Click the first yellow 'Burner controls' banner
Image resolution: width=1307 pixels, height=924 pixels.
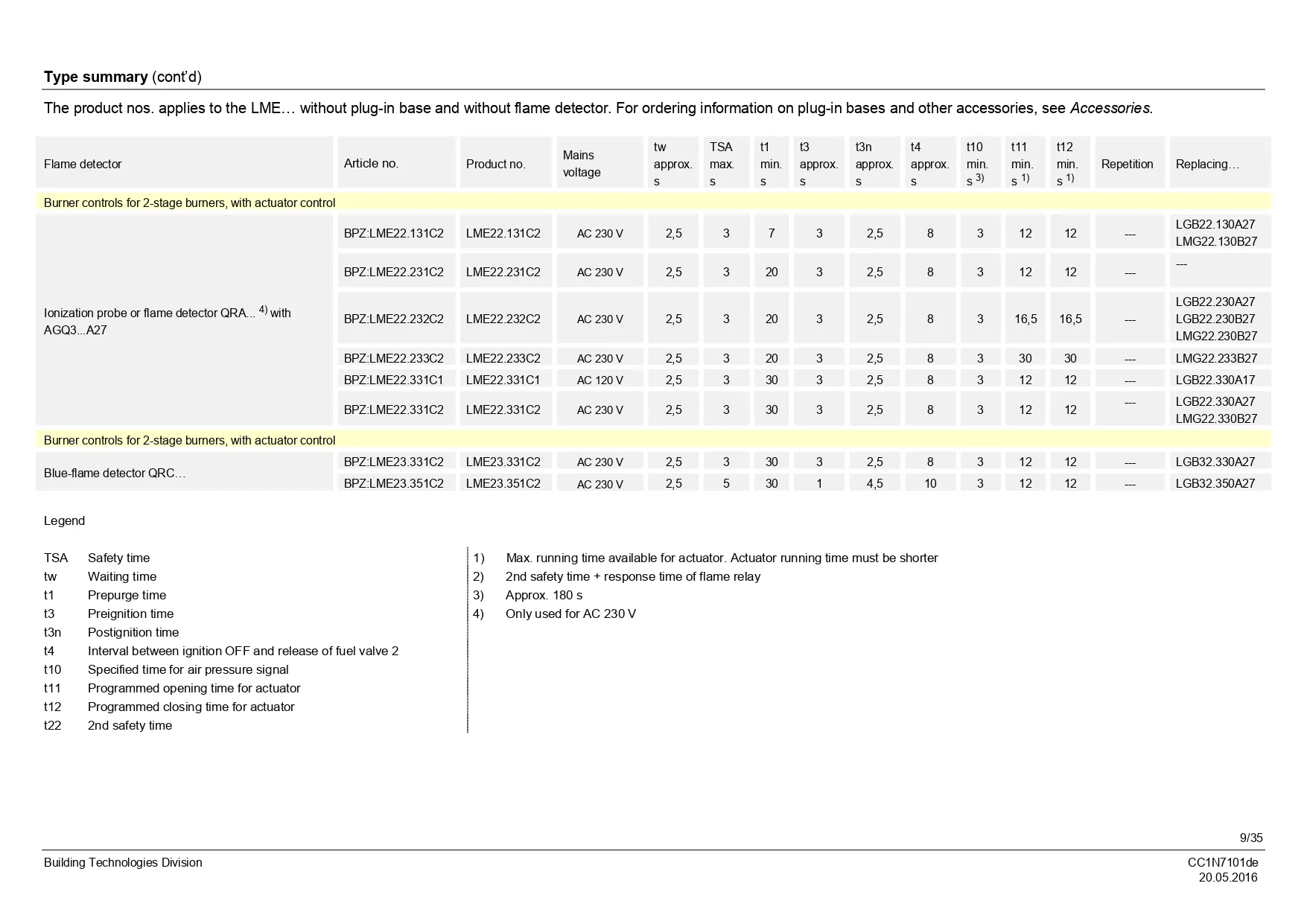(189, 203)
